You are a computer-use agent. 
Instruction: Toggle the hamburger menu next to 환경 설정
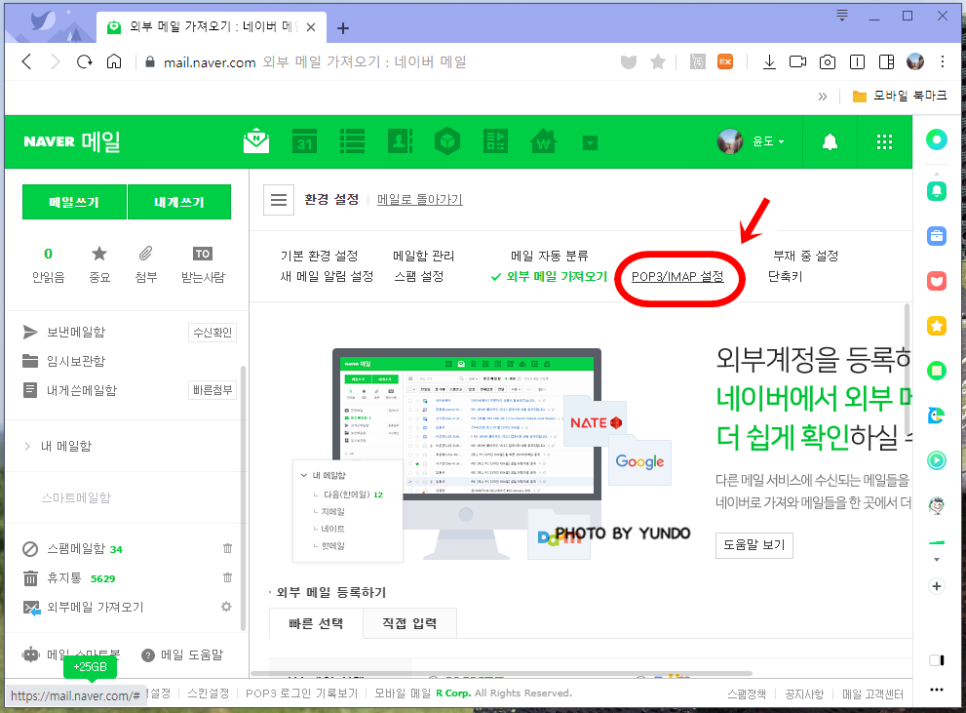click(278, 200)
